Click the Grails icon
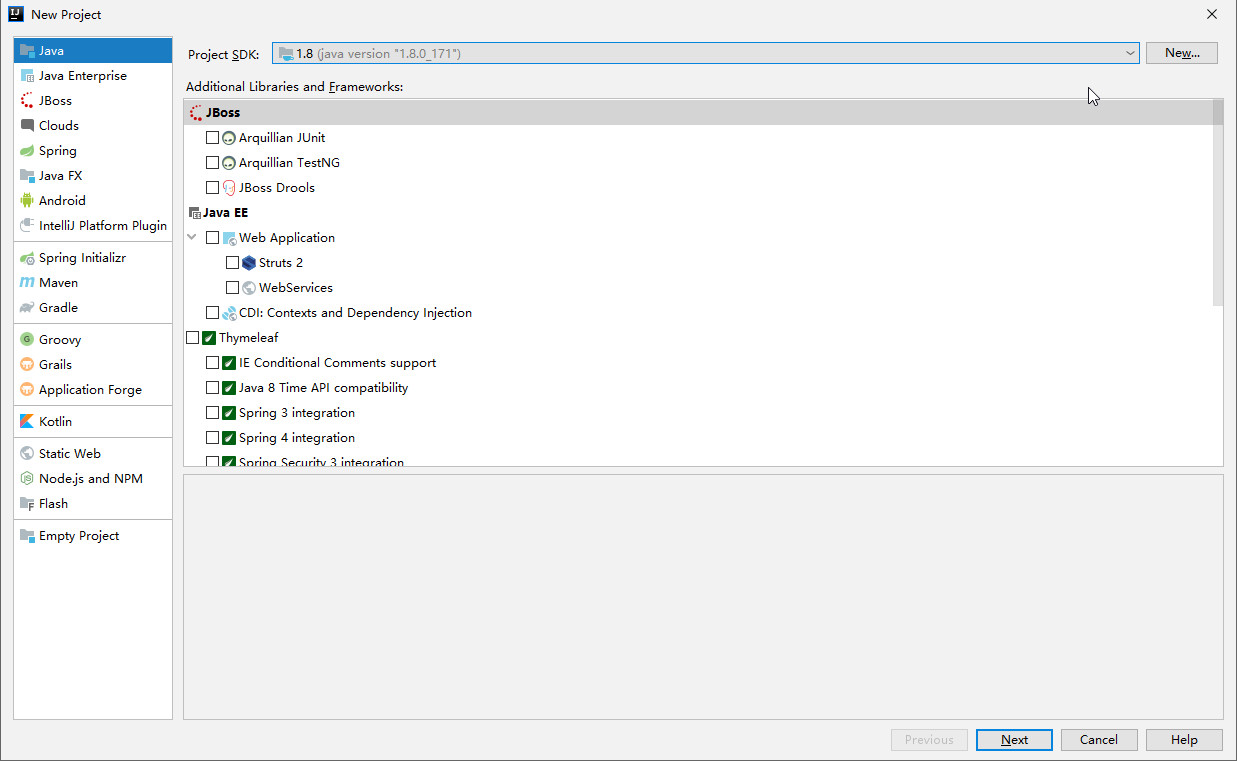The height and width of the screenshot is (761, 1237). click(27, 364)
